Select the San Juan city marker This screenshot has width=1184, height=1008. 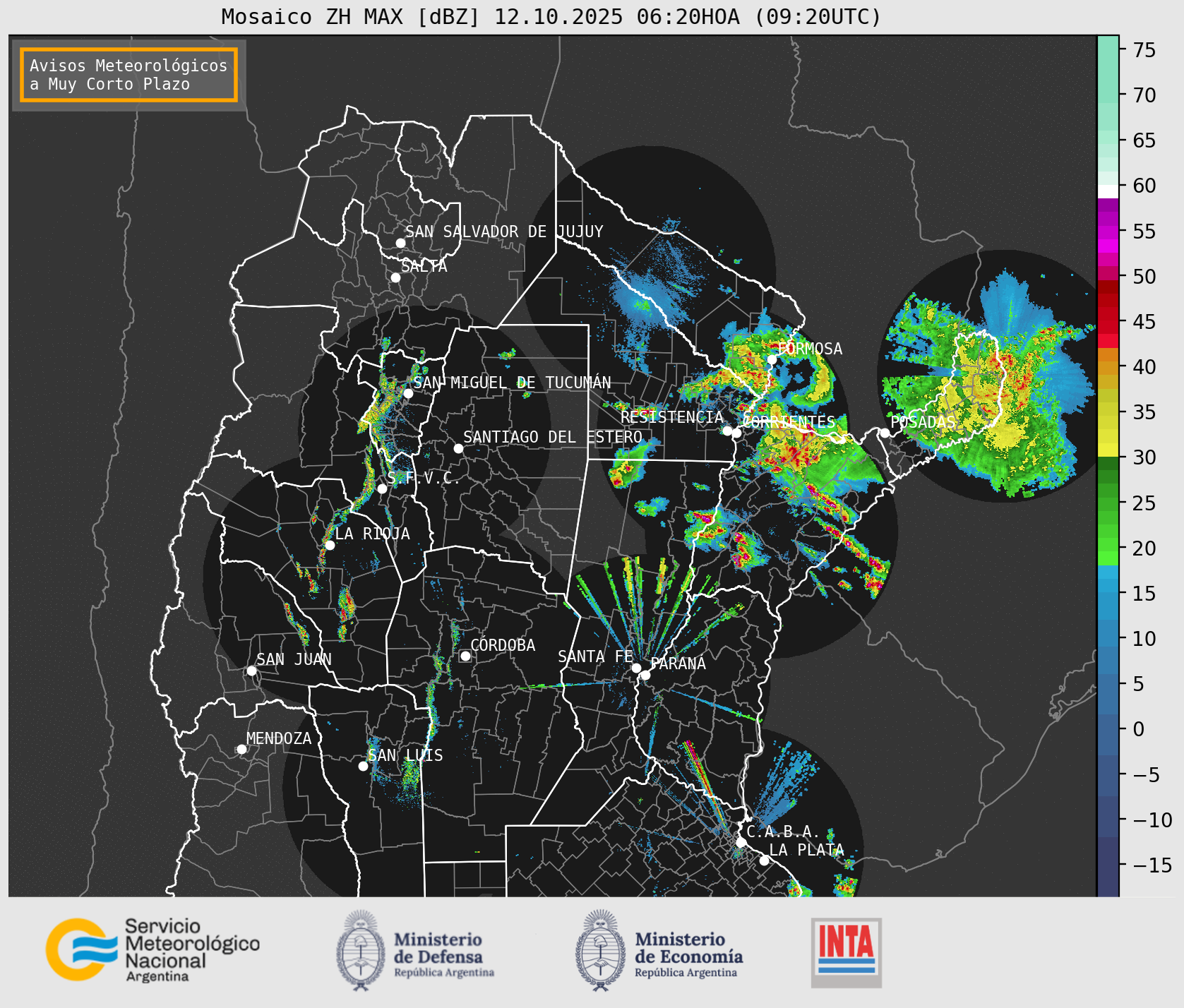[x=251, y=671]
